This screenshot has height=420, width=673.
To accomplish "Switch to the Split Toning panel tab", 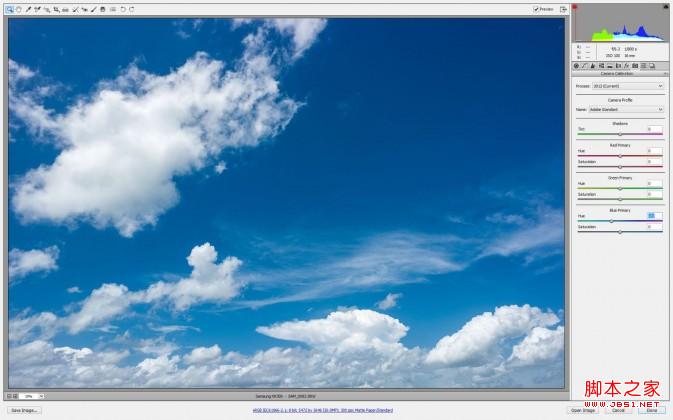I will [x=609, y=66].
